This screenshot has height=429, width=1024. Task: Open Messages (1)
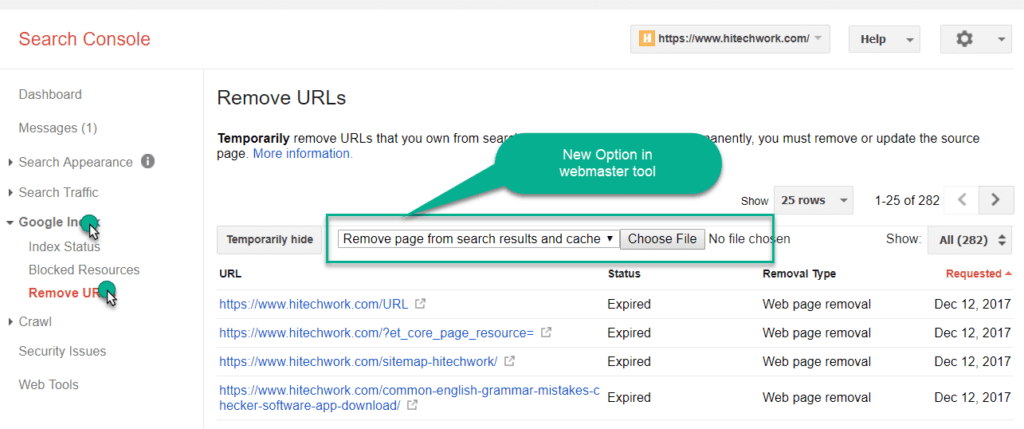58,128
